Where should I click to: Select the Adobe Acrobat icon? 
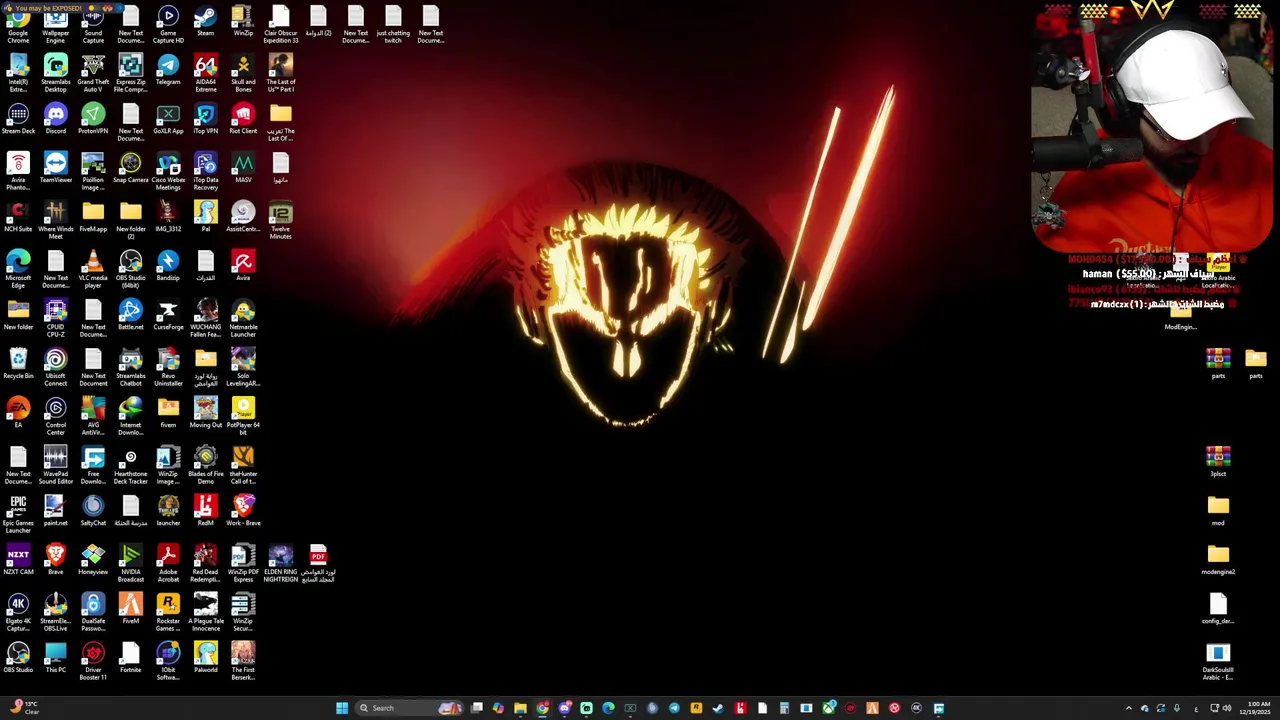[168, 564]
